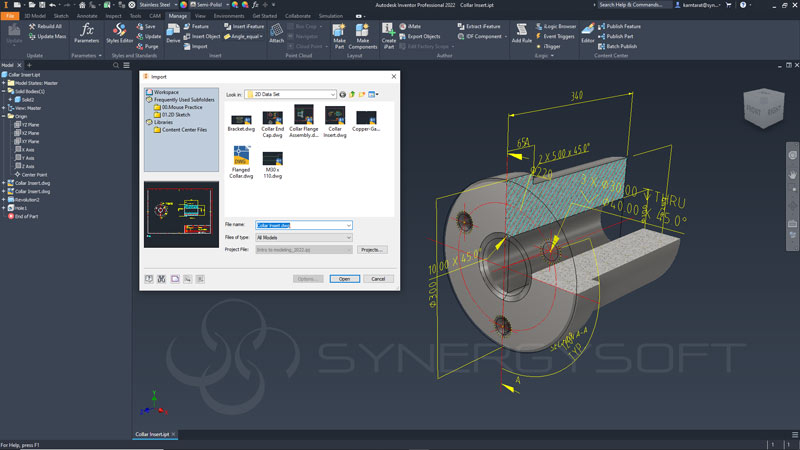Open the Look in folder dropdown
Viewport: 800px width, 450px height.
(332, 95)
